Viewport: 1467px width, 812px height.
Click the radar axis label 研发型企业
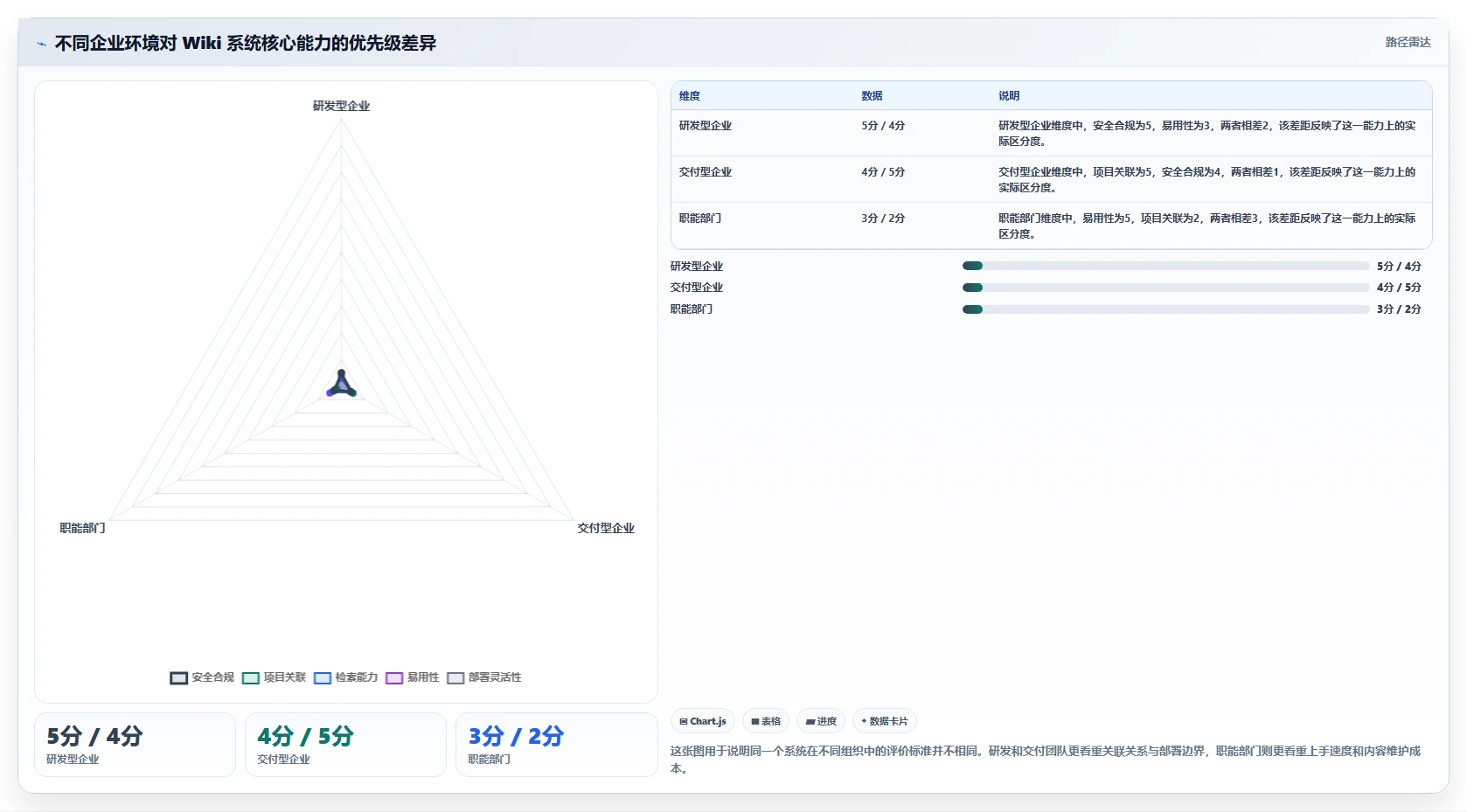coord(341,106)
